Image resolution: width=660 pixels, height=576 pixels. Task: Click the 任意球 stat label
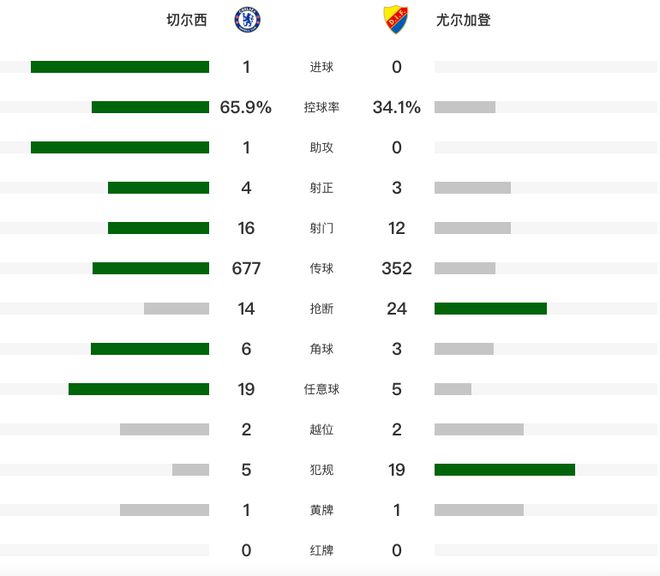[x=322, y=389]
